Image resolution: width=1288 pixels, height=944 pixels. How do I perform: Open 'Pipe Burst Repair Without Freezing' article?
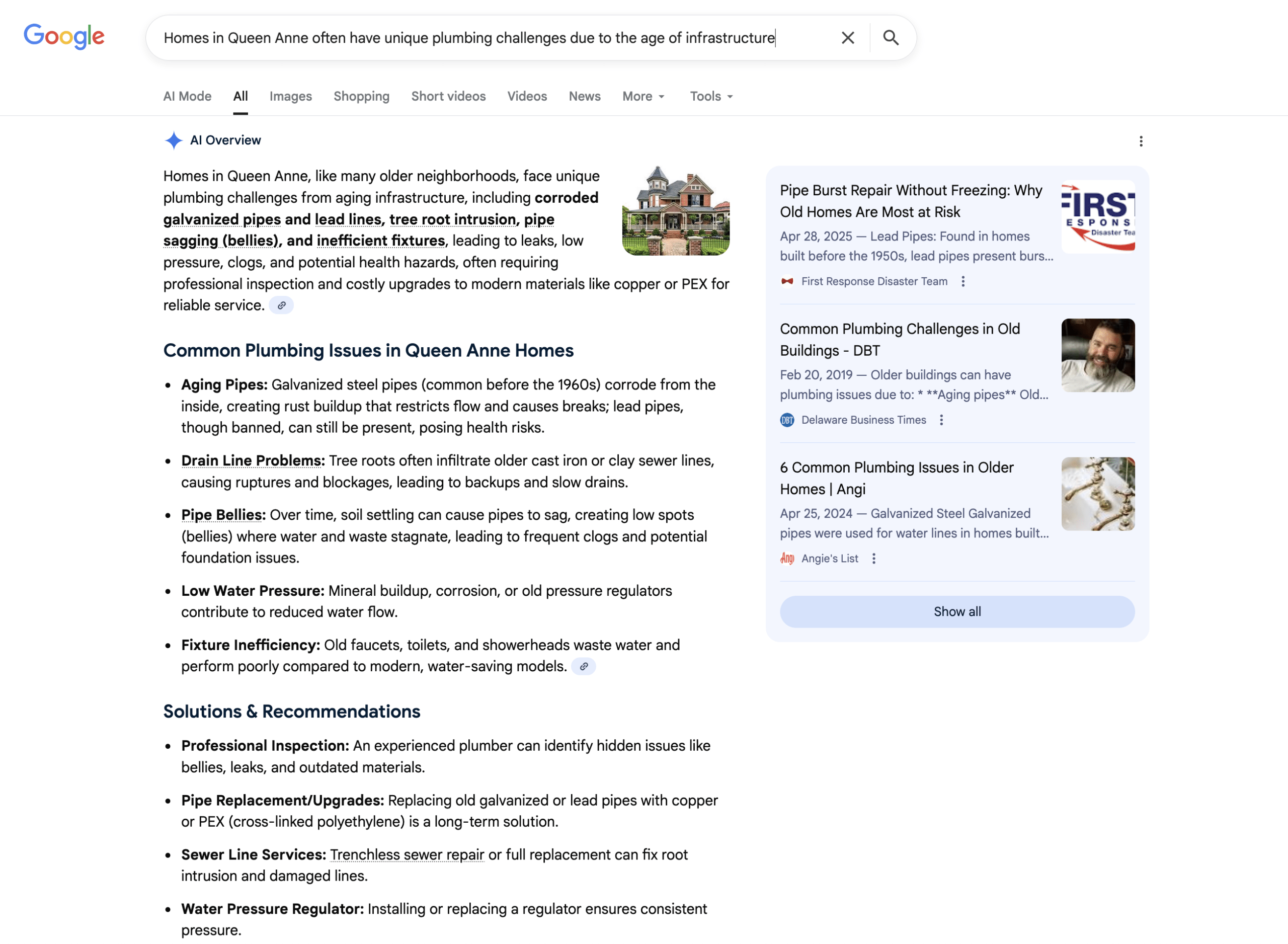pyautogui.click(x=911, y=201)
